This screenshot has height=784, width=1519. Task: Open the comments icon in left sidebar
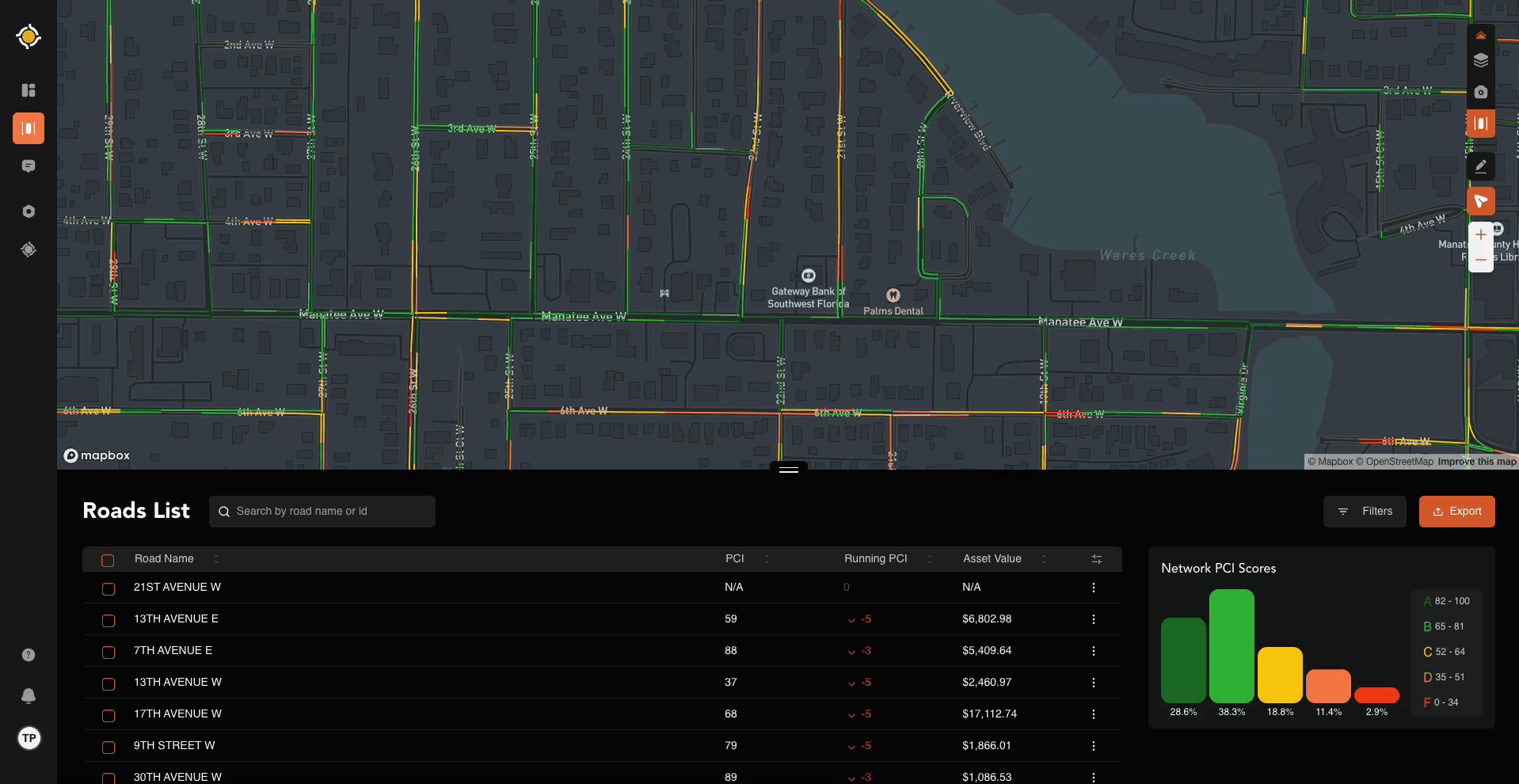29,166
